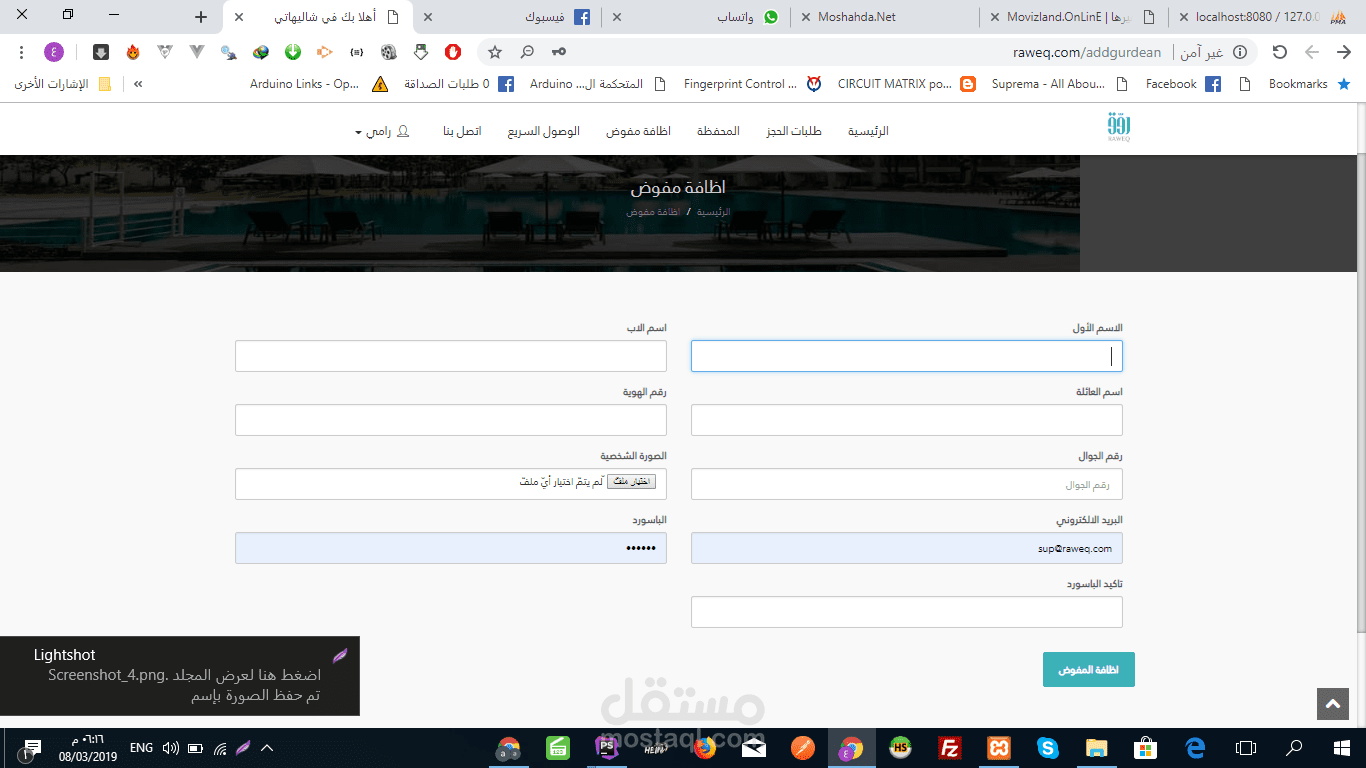Open Firefox from the taskbar
The width and height of the screenshot is (1366, 768).
(705, 748)
